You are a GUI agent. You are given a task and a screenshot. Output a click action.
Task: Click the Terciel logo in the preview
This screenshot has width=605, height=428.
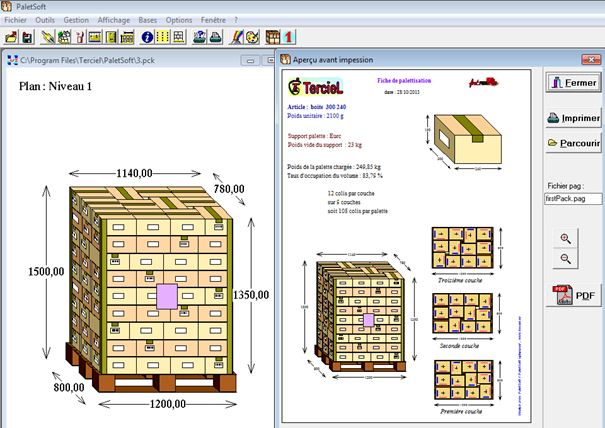pyautogui.click(x=315, y=87)
